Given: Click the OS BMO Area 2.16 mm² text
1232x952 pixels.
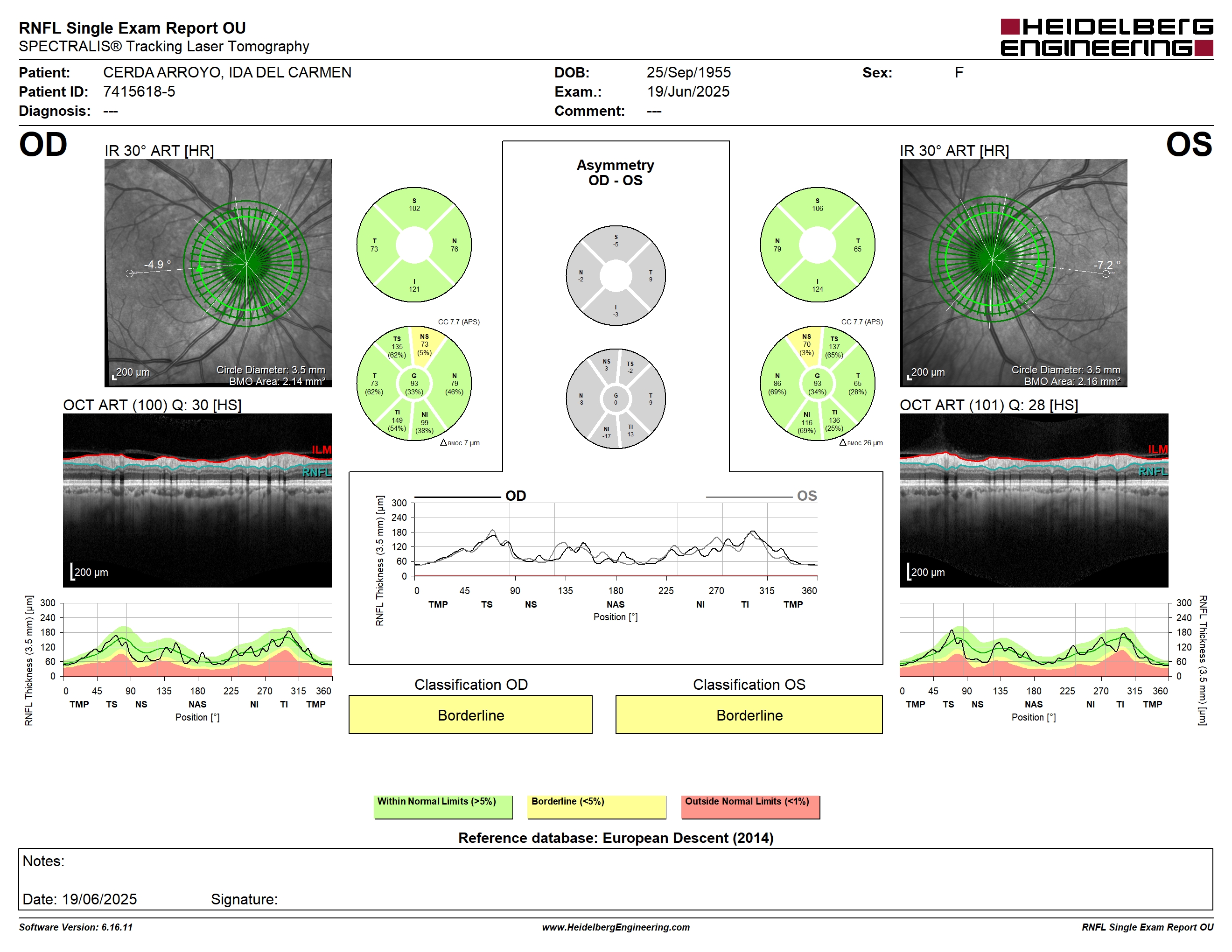Looking at the screenshot, I should tap(1072, 381).
